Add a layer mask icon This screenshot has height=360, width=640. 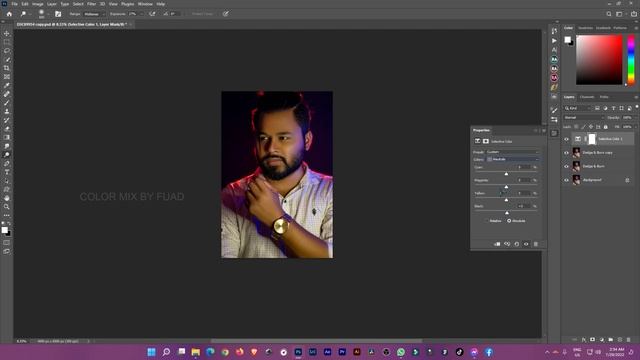coord(593,340)
